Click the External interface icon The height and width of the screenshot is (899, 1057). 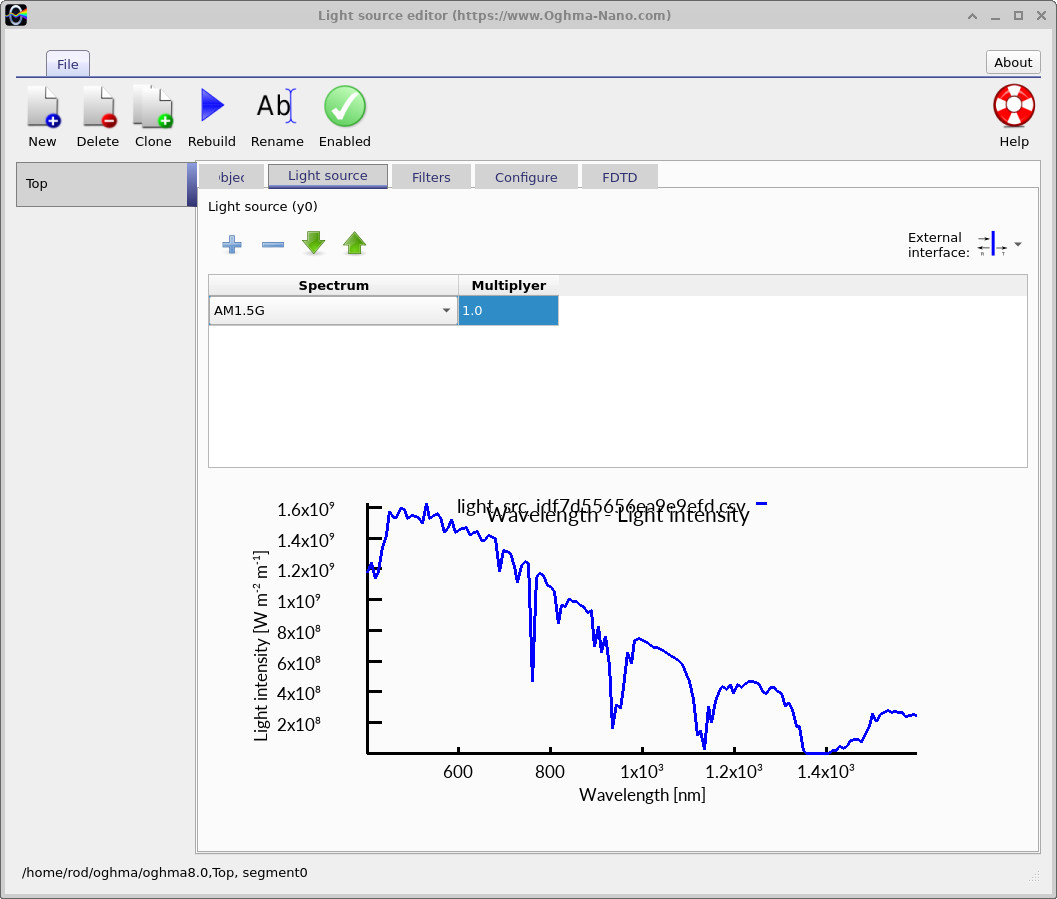pyautogui.click(x=992, y=244)
